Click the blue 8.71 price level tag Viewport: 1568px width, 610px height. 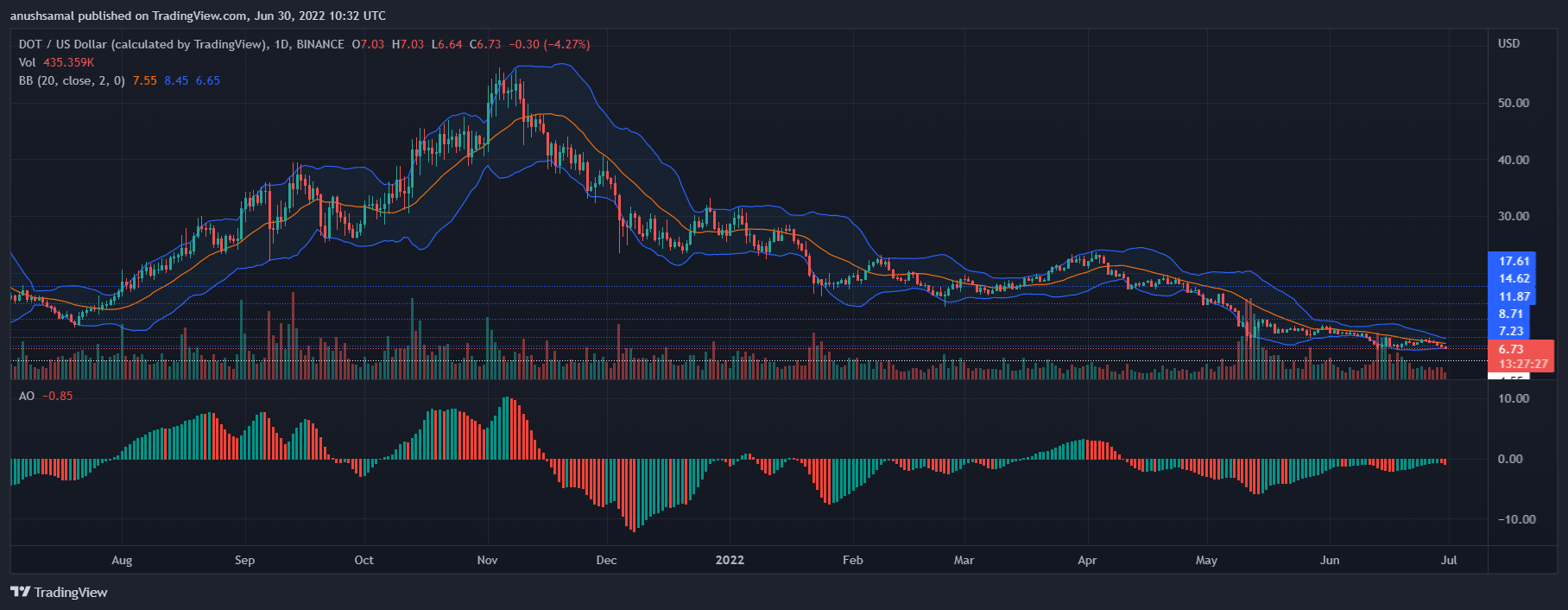click(1511, 314)
